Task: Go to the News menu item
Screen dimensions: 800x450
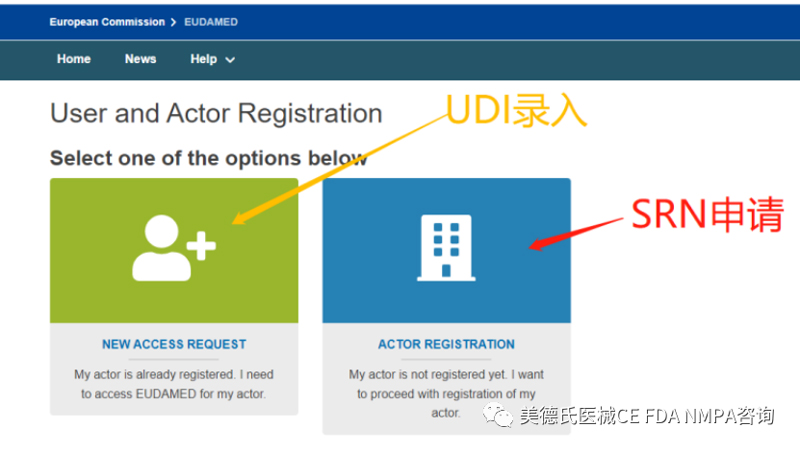Action: [140, 59]
